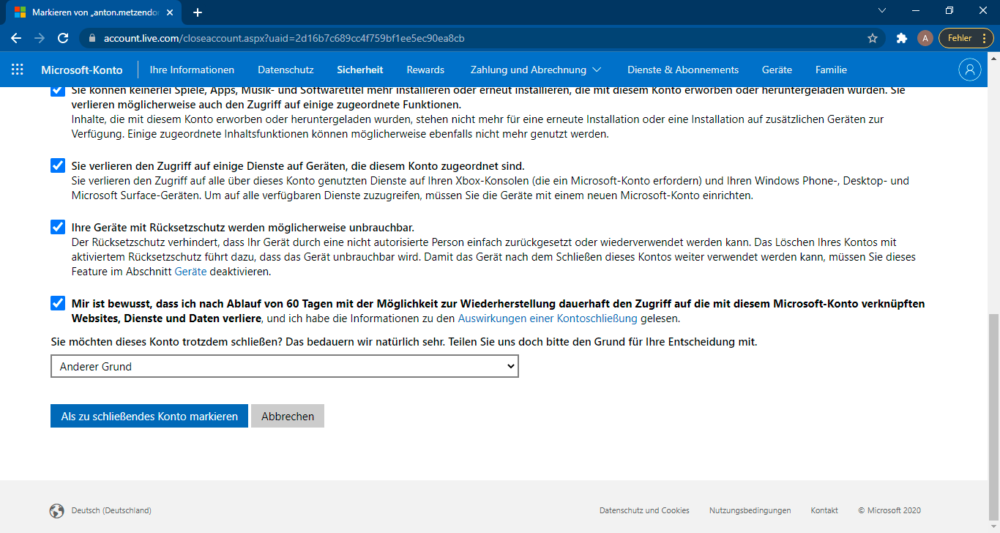The width and height of the screenshot is (1000, 533).
Task: Click the page vertical scrollbar thumb
Action: 994,418
